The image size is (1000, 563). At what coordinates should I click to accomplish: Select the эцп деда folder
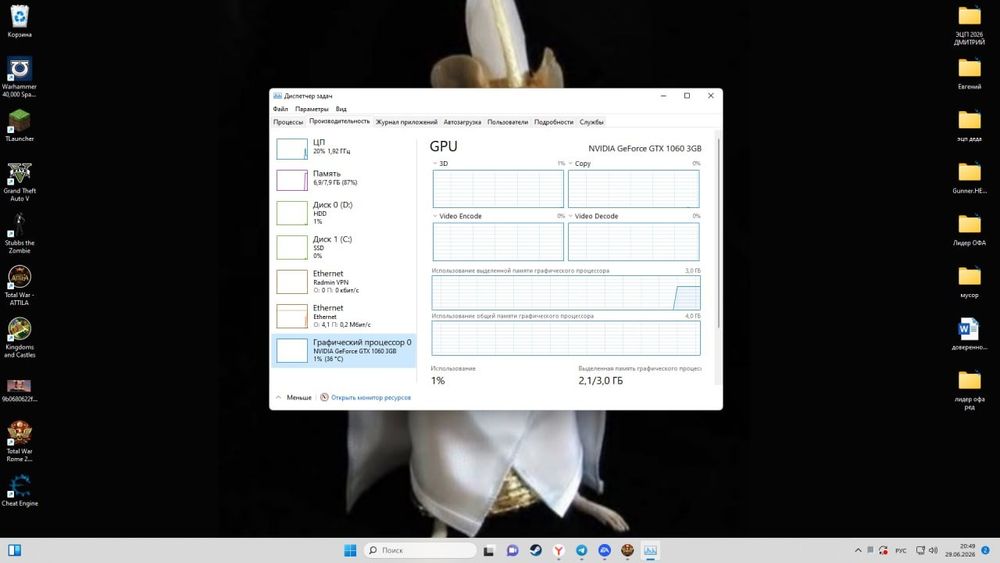(x=969, y=126)
